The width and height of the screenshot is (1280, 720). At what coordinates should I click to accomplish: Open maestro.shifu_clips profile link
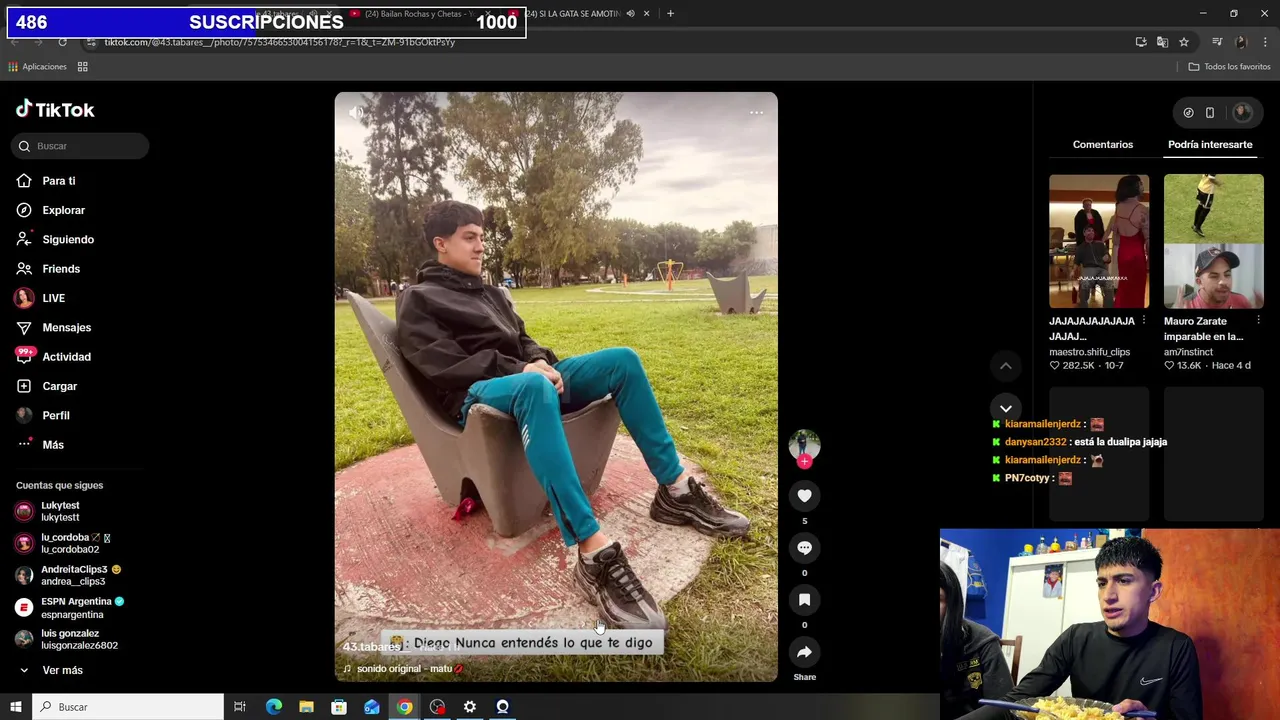1089,352
